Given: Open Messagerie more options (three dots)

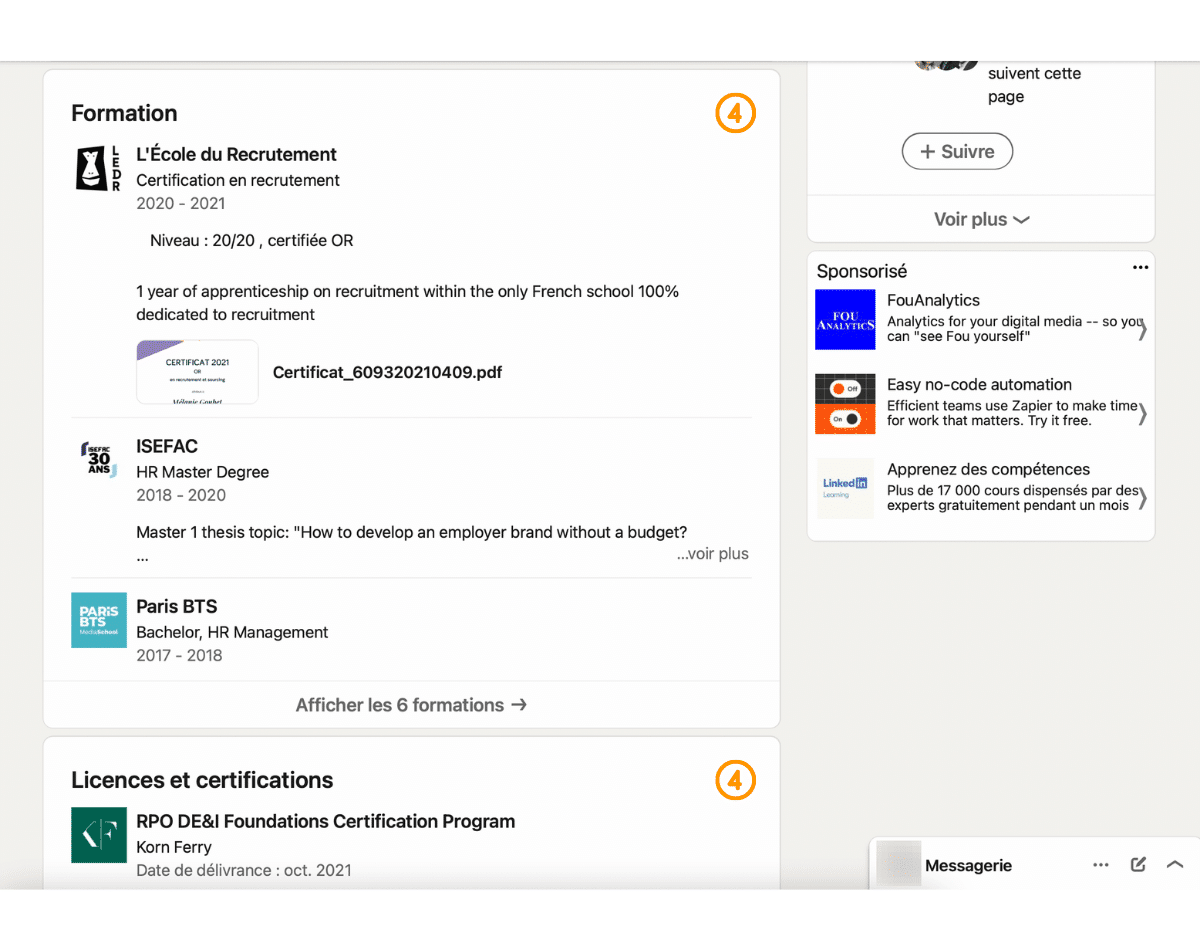Looking at the screenshot, I should (x=1101, y=865).
